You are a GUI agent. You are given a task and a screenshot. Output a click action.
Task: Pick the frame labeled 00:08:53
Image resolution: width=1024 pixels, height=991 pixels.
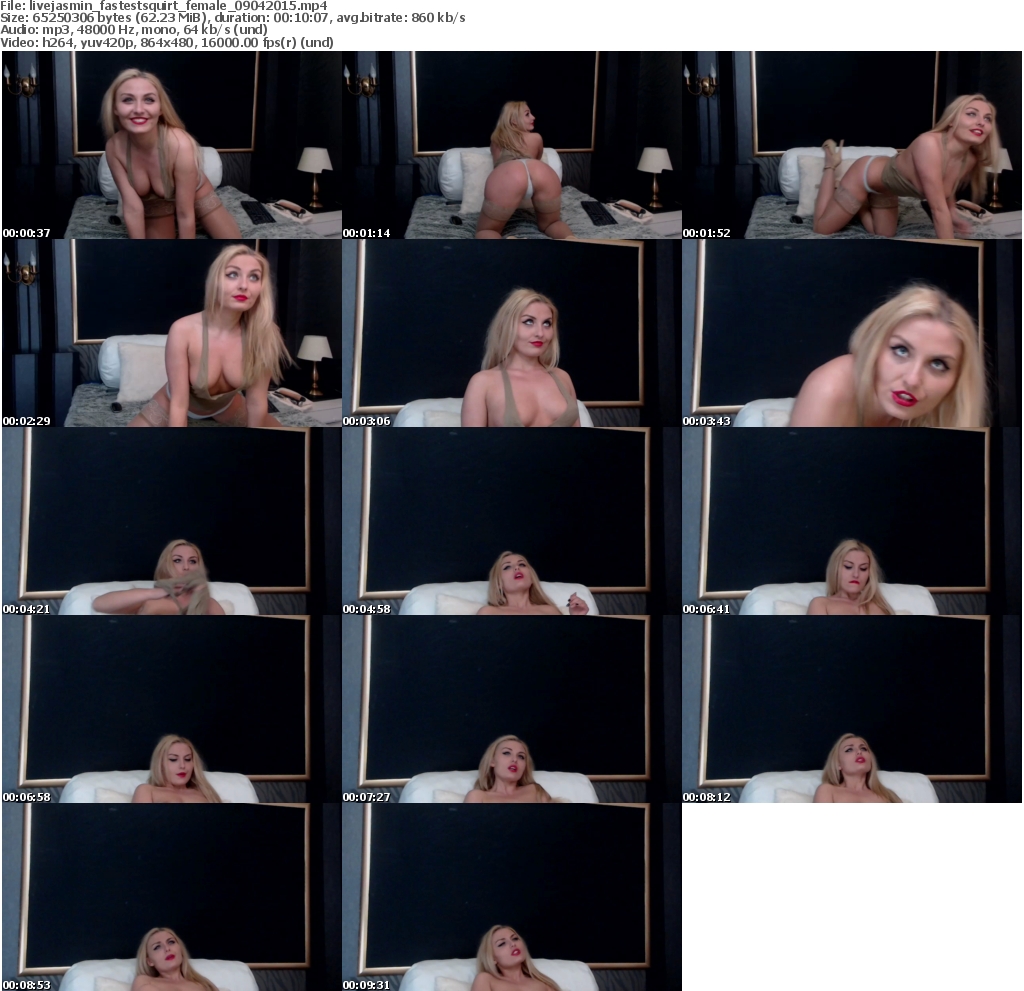tap(172, 898)
